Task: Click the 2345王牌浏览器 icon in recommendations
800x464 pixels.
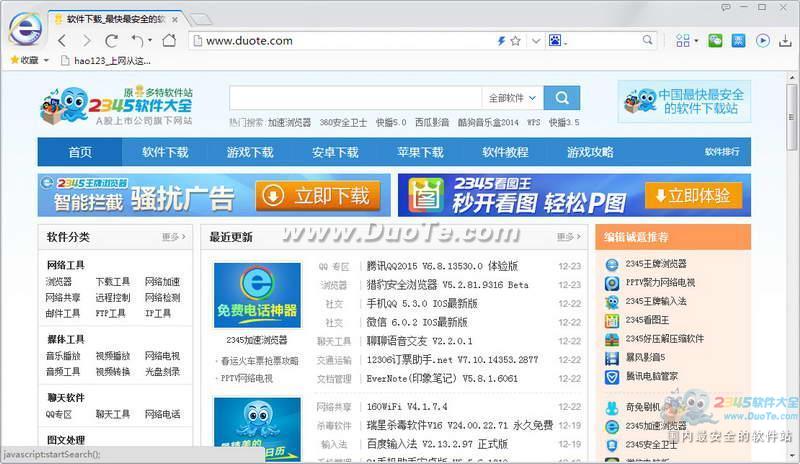Action: (x=612, y=264)
